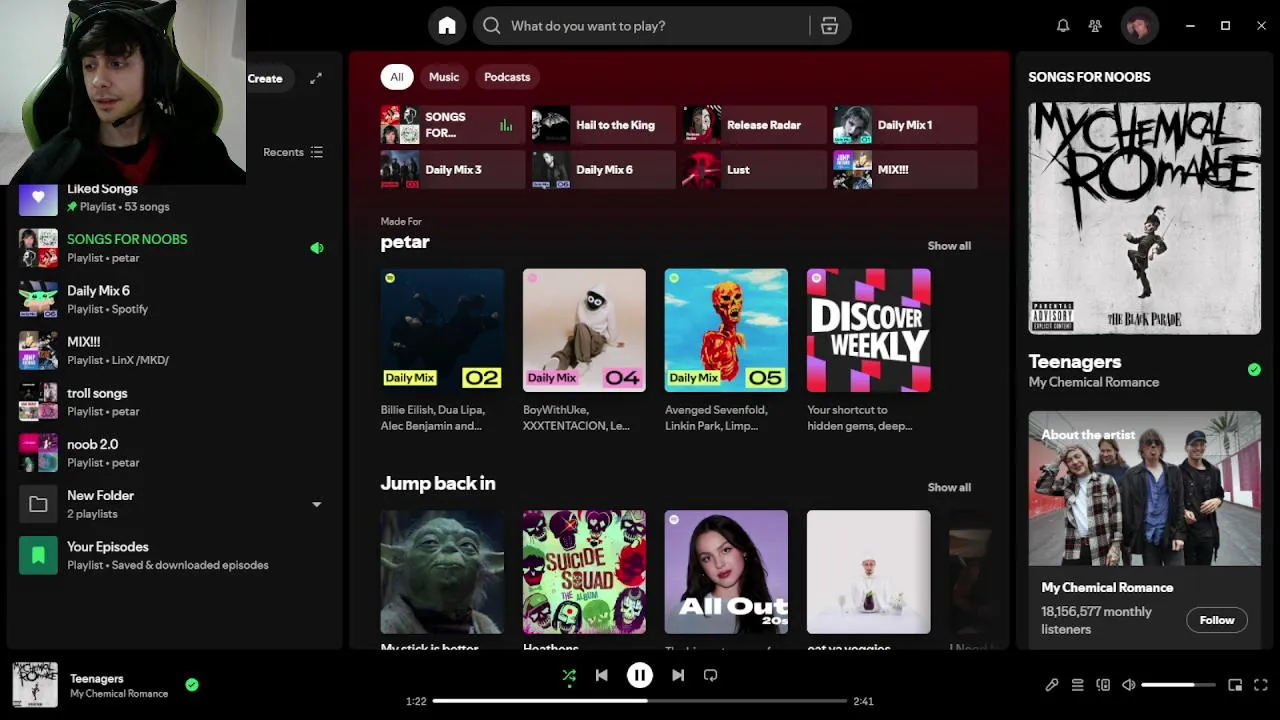Viewport: 1280px width, 720px height.
Task: Open the play queue
Action: click(1077, 685)
